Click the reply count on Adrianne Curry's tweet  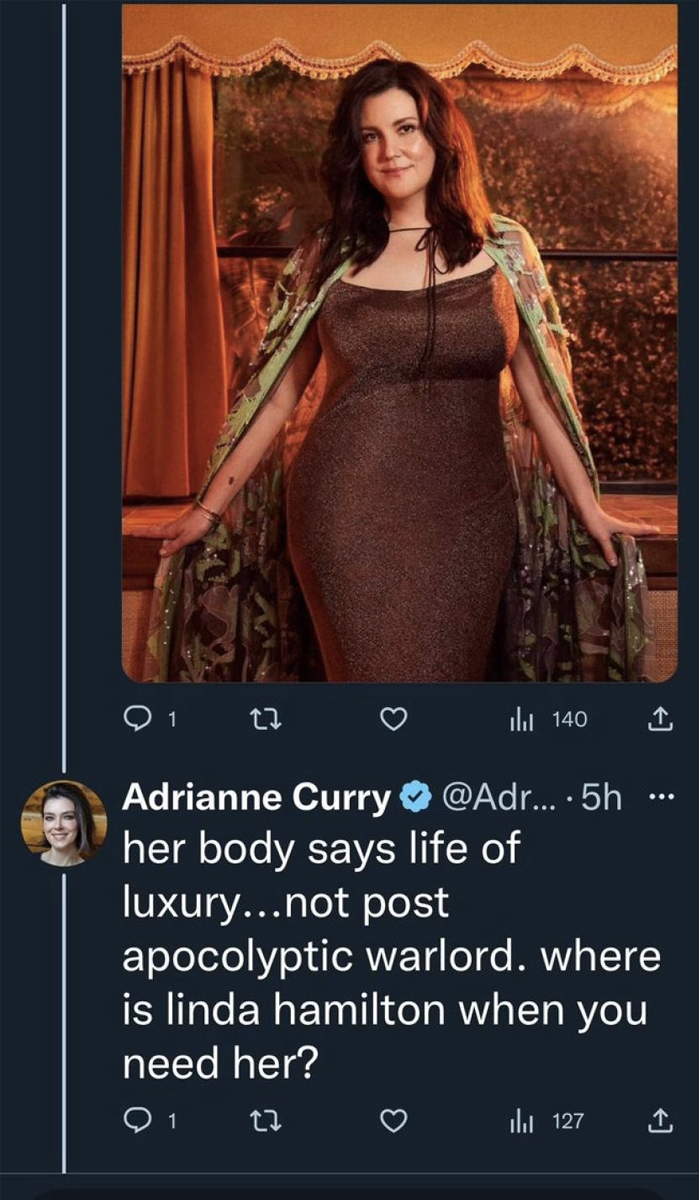tap(170, 1122)
